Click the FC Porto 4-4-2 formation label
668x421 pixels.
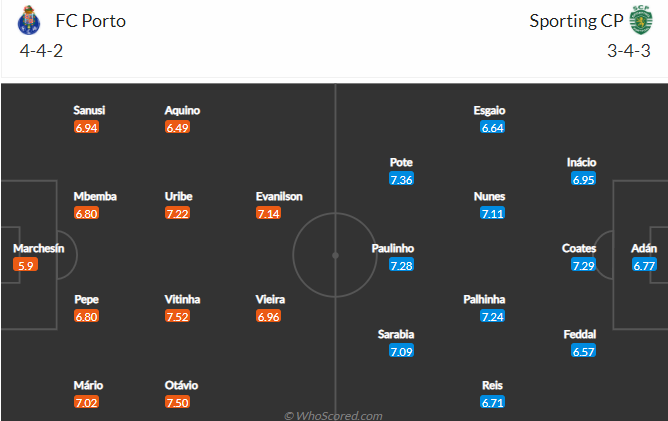coord(41,51)
